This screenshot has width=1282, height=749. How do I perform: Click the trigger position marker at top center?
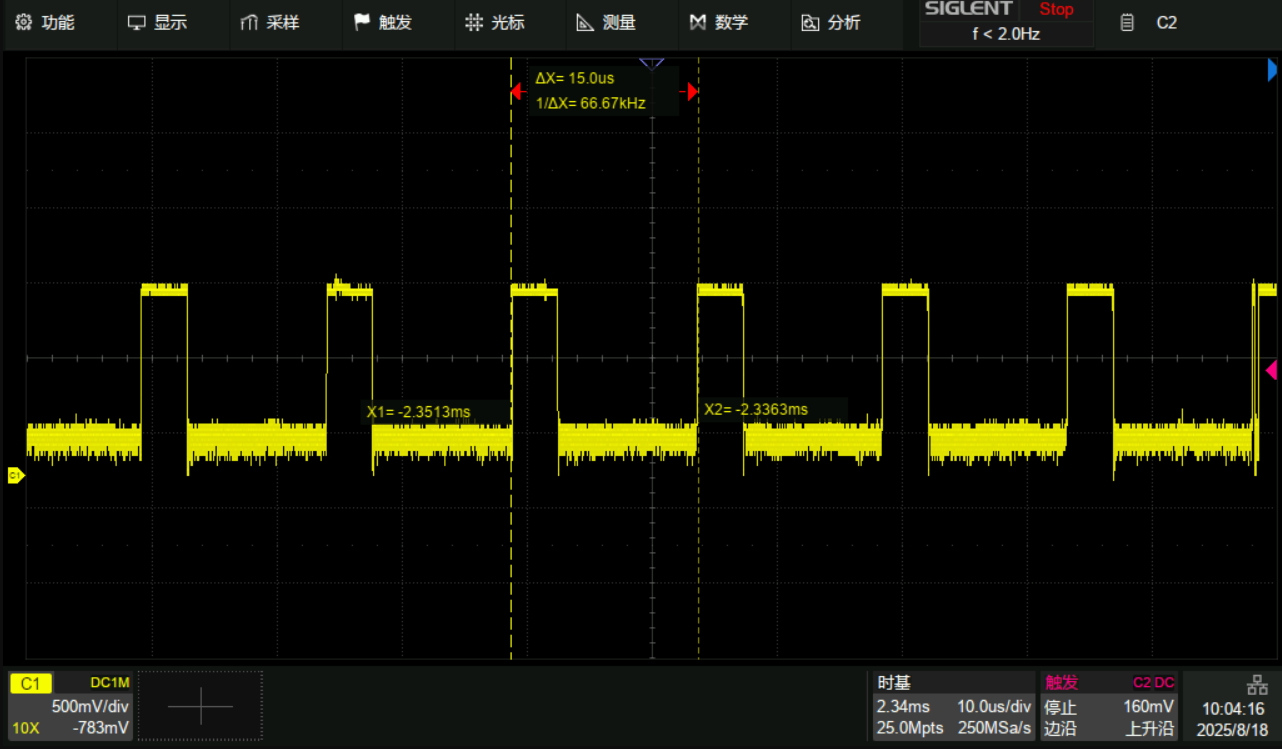click(x=652, y=64)
